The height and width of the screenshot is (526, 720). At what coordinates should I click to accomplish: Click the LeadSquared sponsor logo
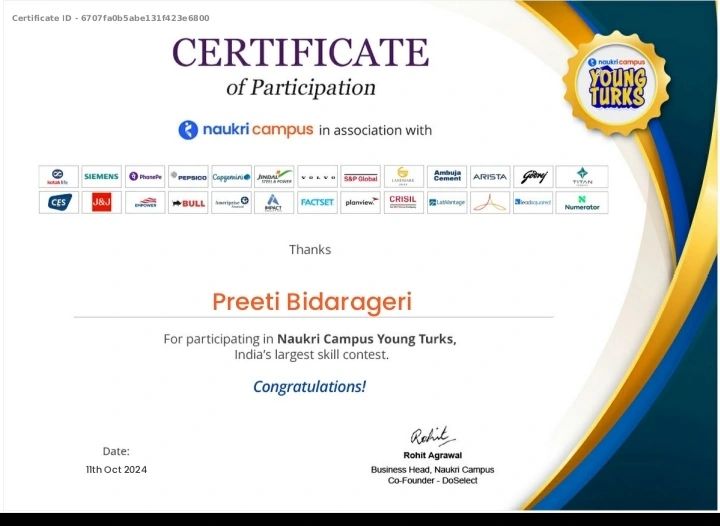pos(533,202)
